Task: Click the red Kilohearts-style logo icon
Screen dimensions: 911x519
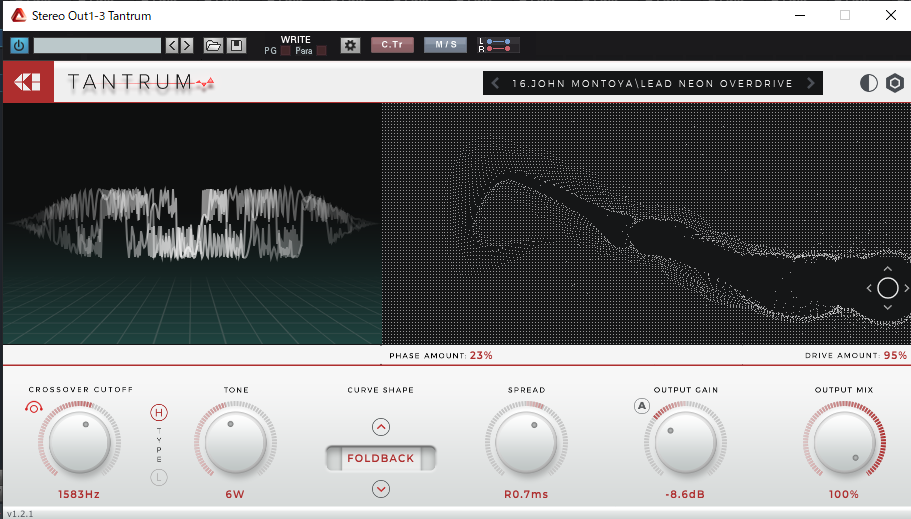Action: pyautogui.click(x=28, y=82)
